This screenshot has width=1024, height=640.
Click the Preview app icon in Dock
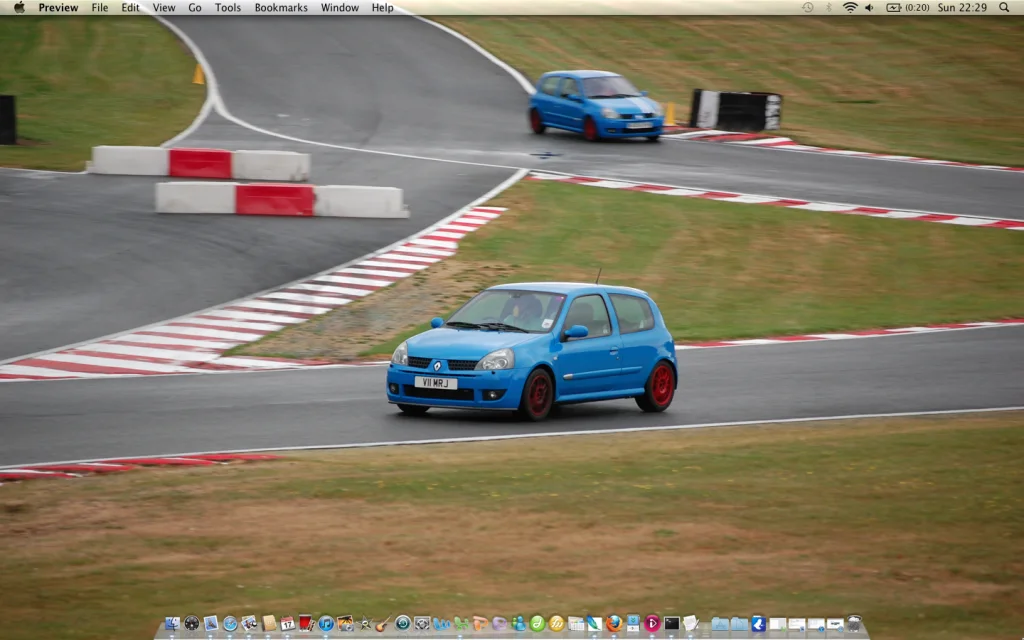point(211,624)
